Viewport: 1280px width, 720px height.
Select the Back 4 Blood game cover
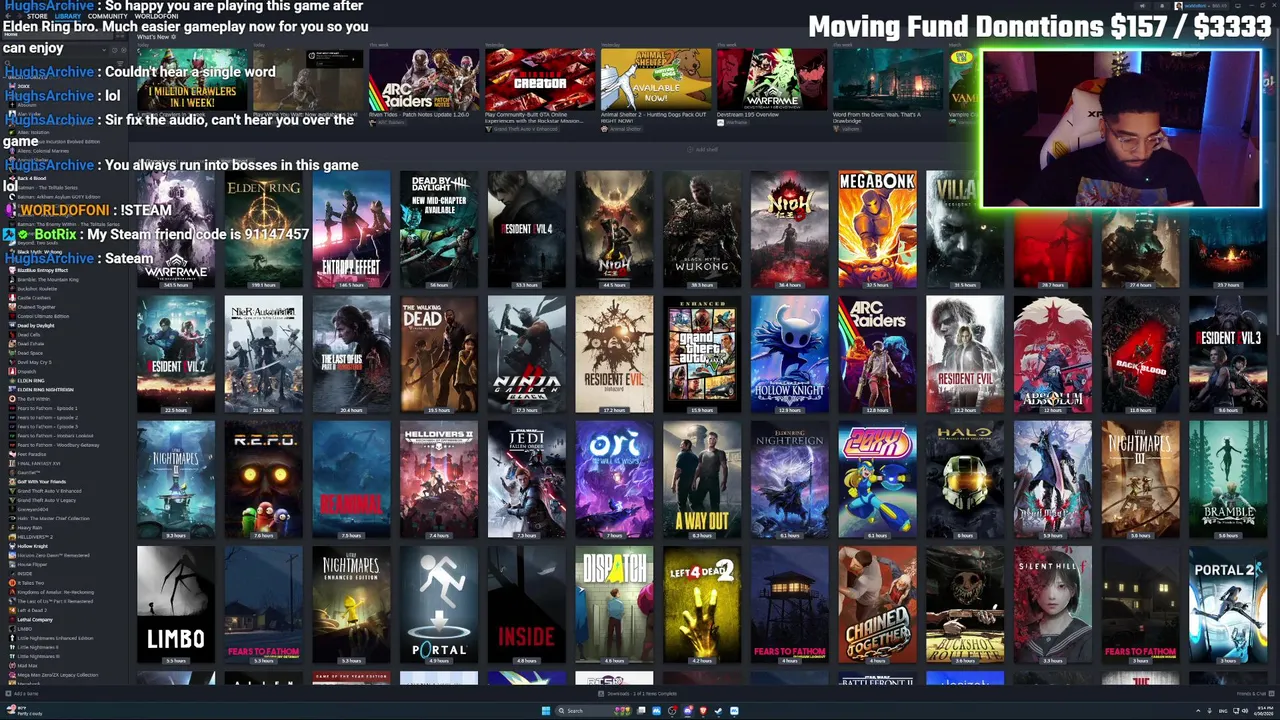click(x=1140, y=354)
